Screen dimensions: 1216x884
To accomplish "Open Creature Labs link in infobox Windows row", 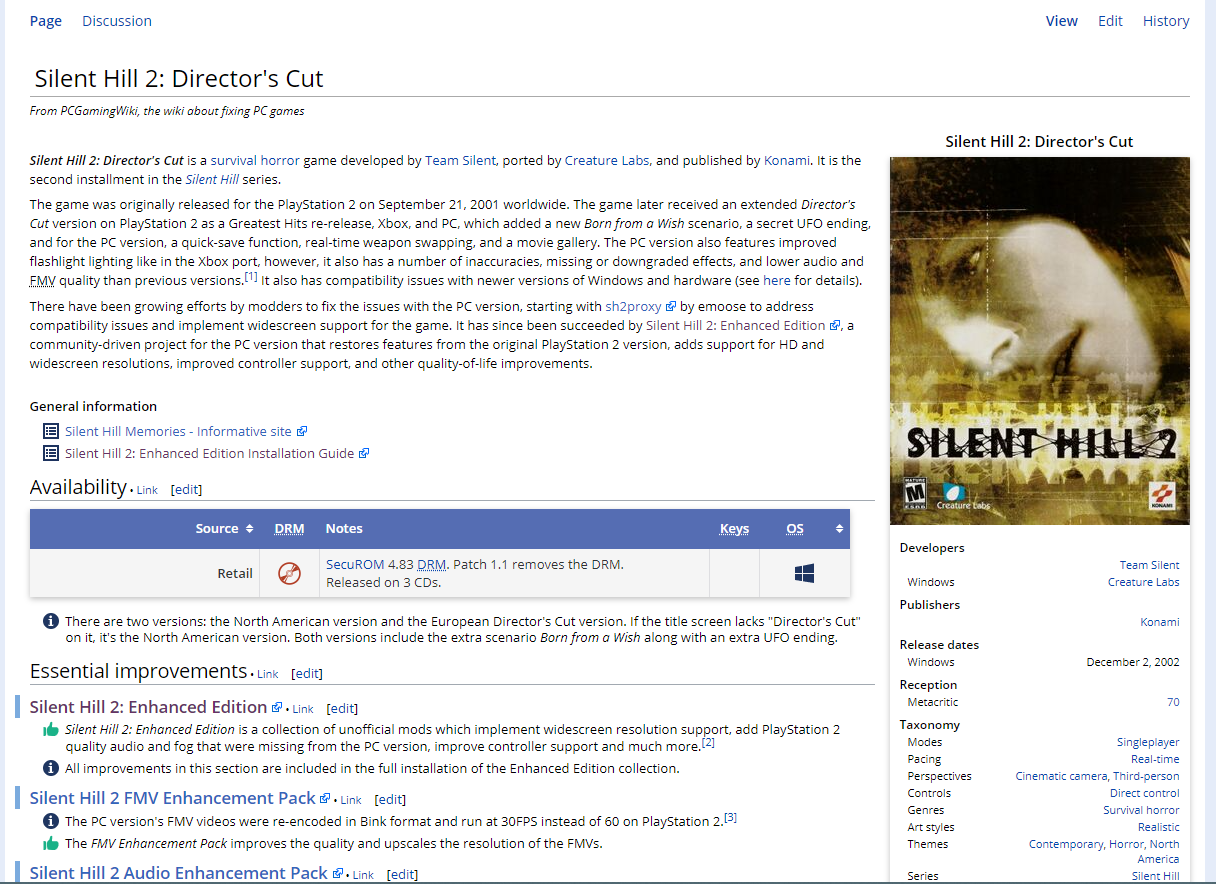I will pyautogui.click(x=1143, y=582).
